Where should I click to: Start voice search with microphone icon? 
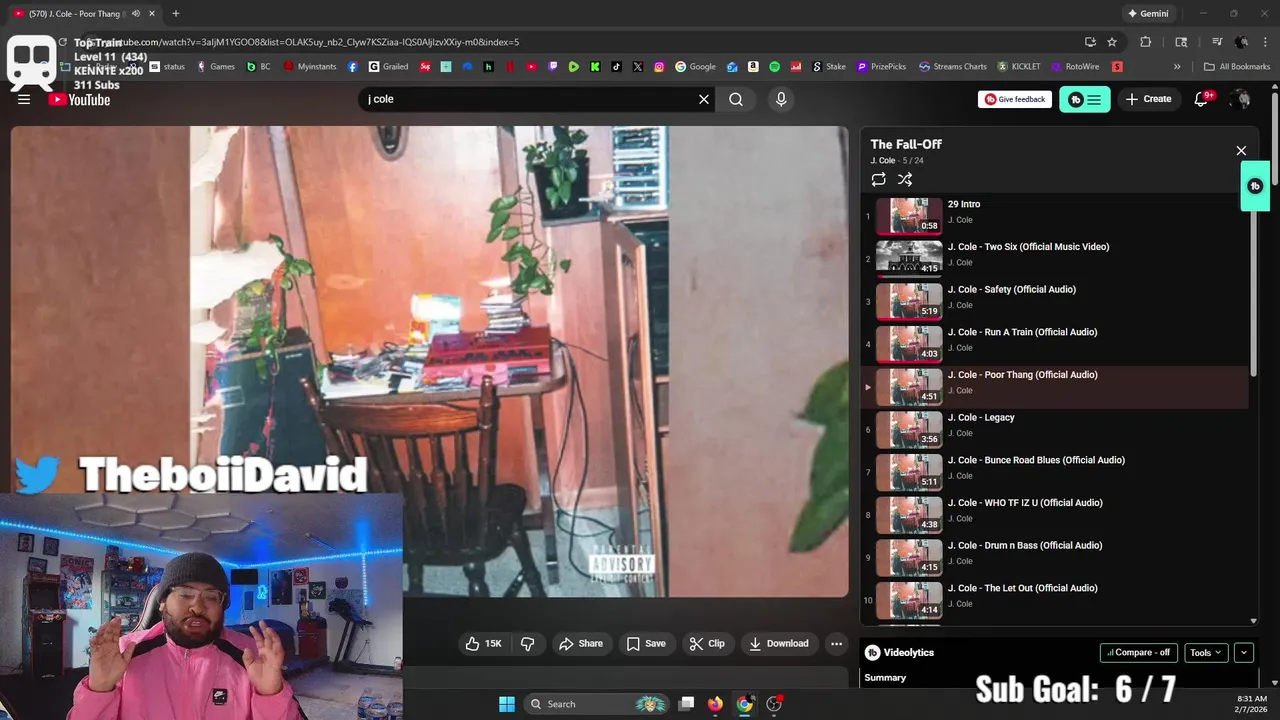coord(781,99)
